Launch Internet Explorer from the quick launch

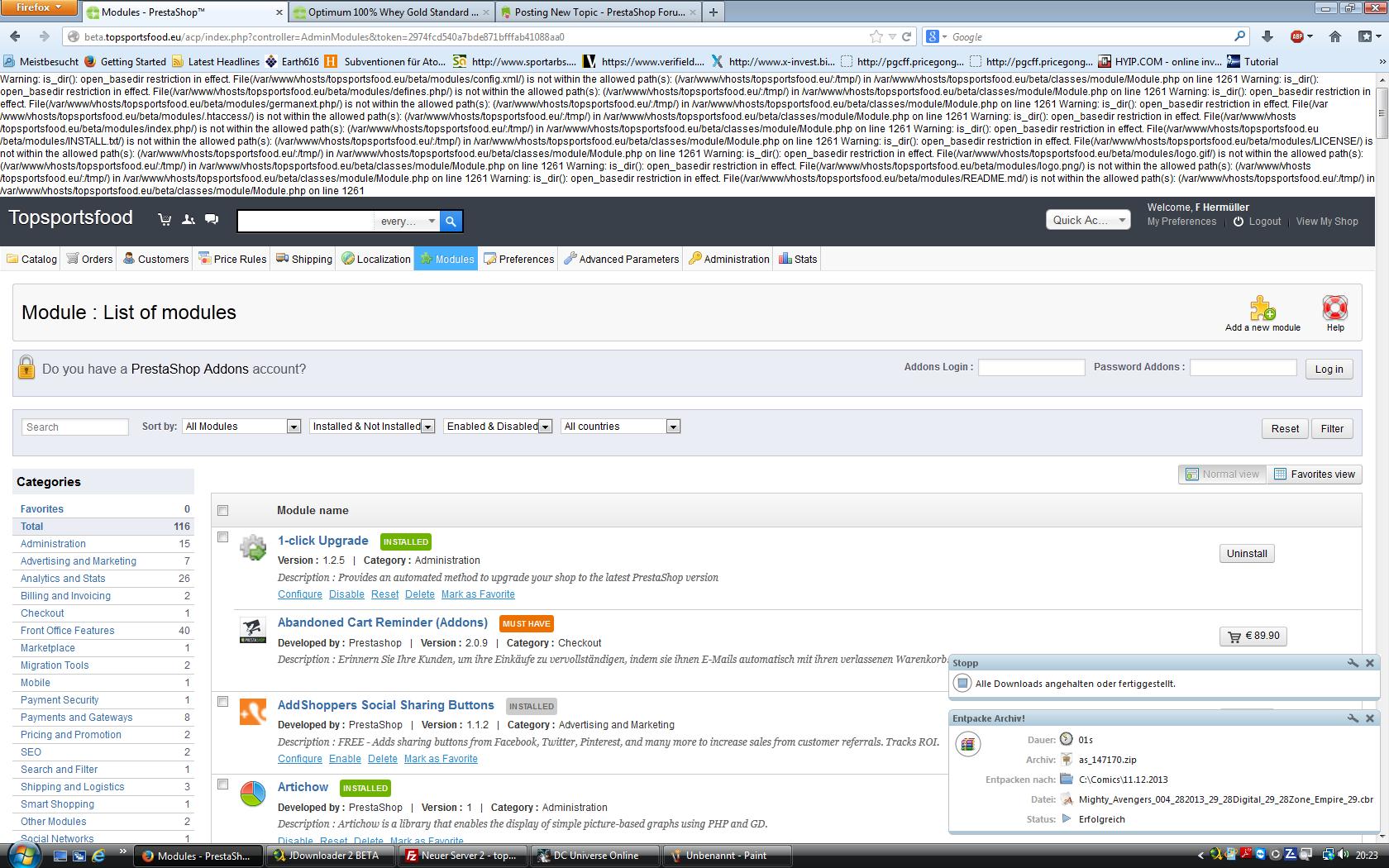pos(98,856)
